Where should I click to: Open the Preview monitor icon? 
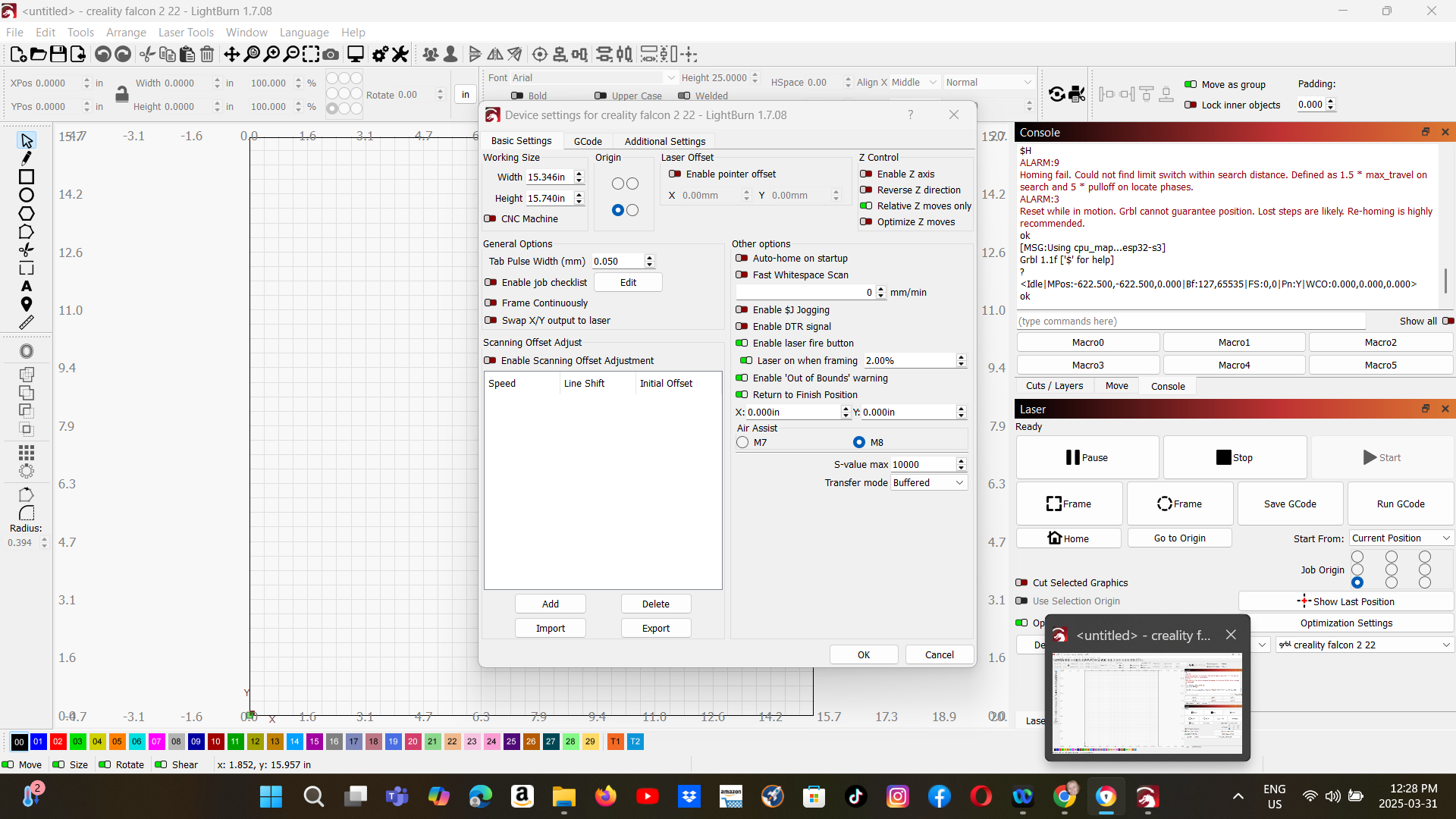(356, 54)
